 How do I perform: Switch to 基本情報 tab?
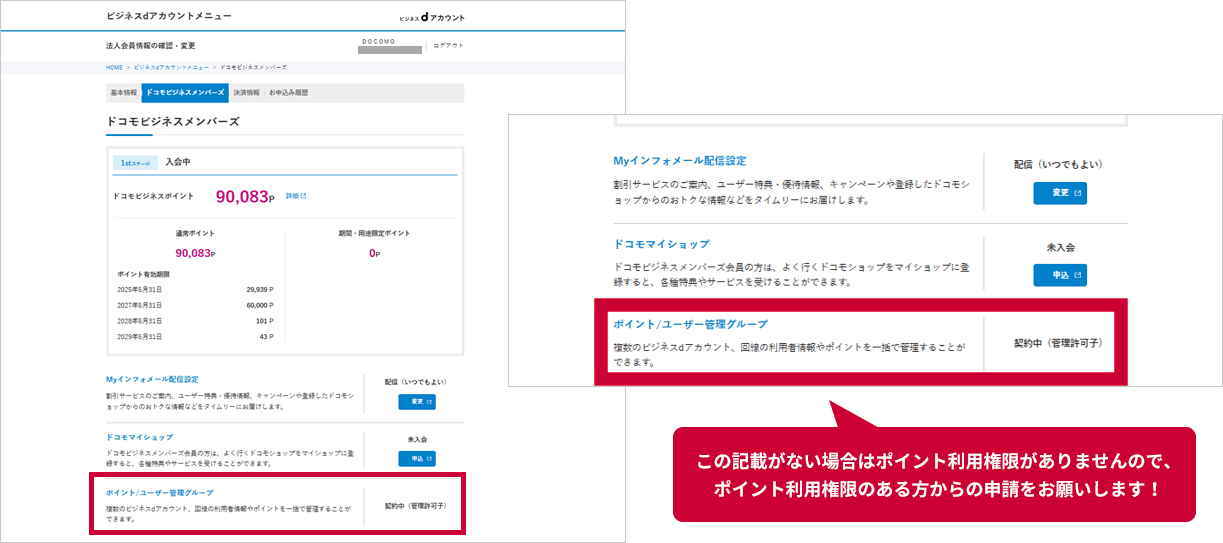[124, 92]
